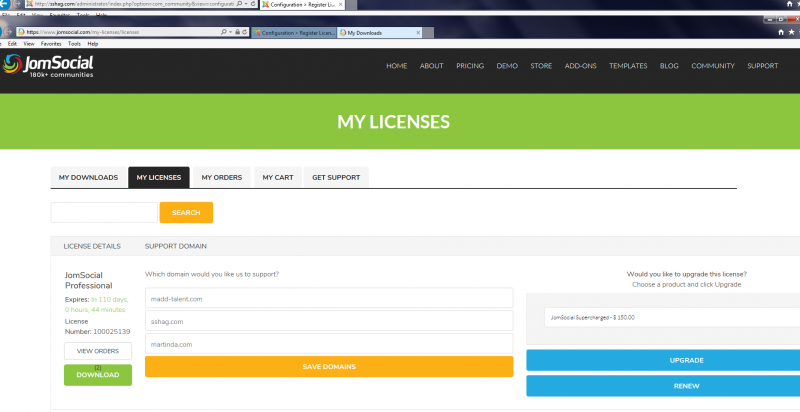
Task: Select the MY LICENSES tab
Action: tap(159, 177)
